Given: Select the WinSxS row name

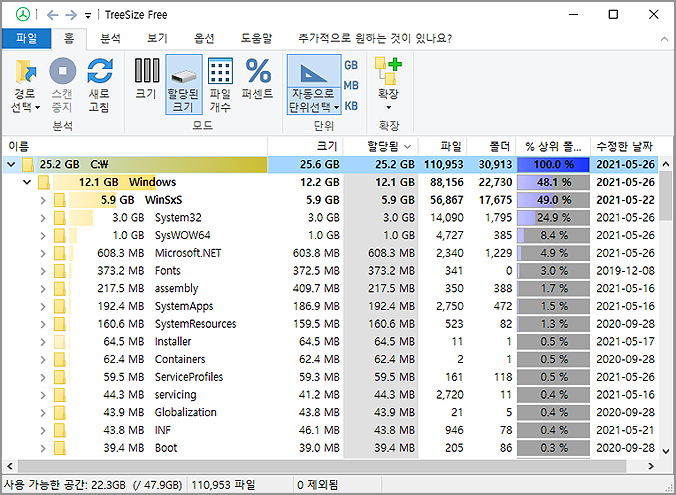Looking at the screenshot, I should click(x=163, y=200).
